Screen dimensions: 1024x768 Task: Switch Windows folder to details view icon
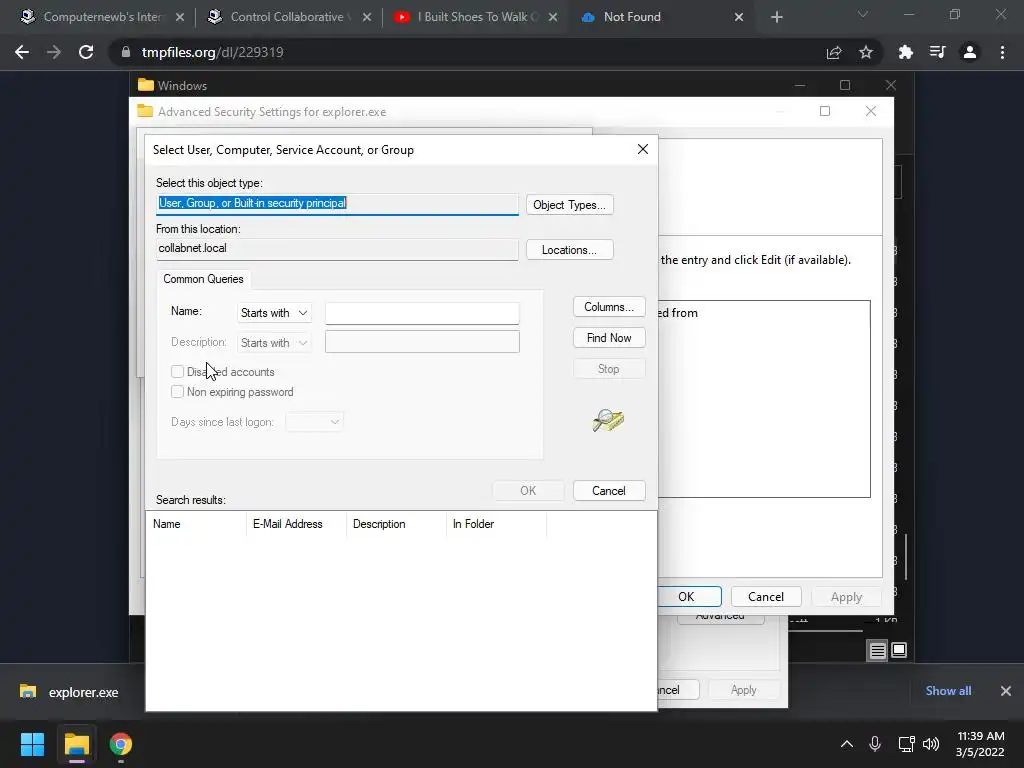pos(877,650)
